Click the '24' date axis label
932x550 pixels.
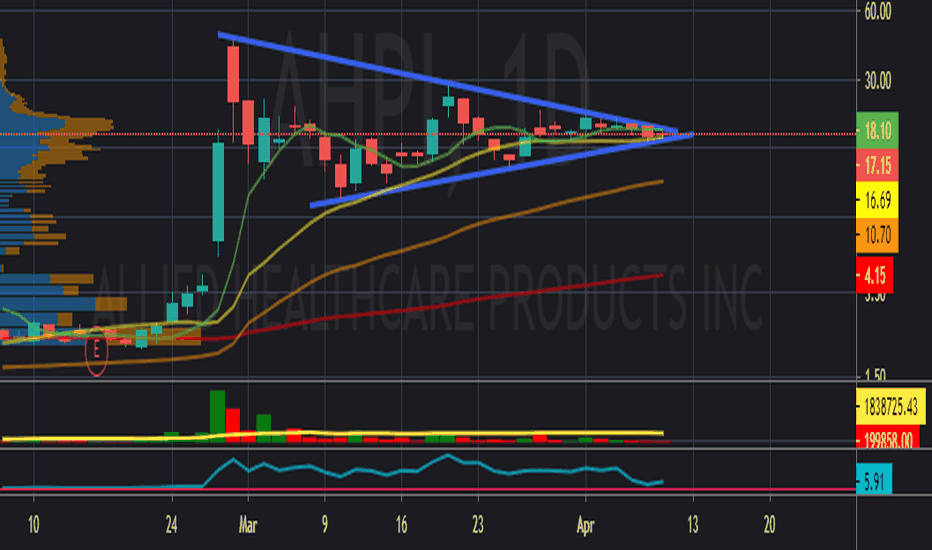171,525
